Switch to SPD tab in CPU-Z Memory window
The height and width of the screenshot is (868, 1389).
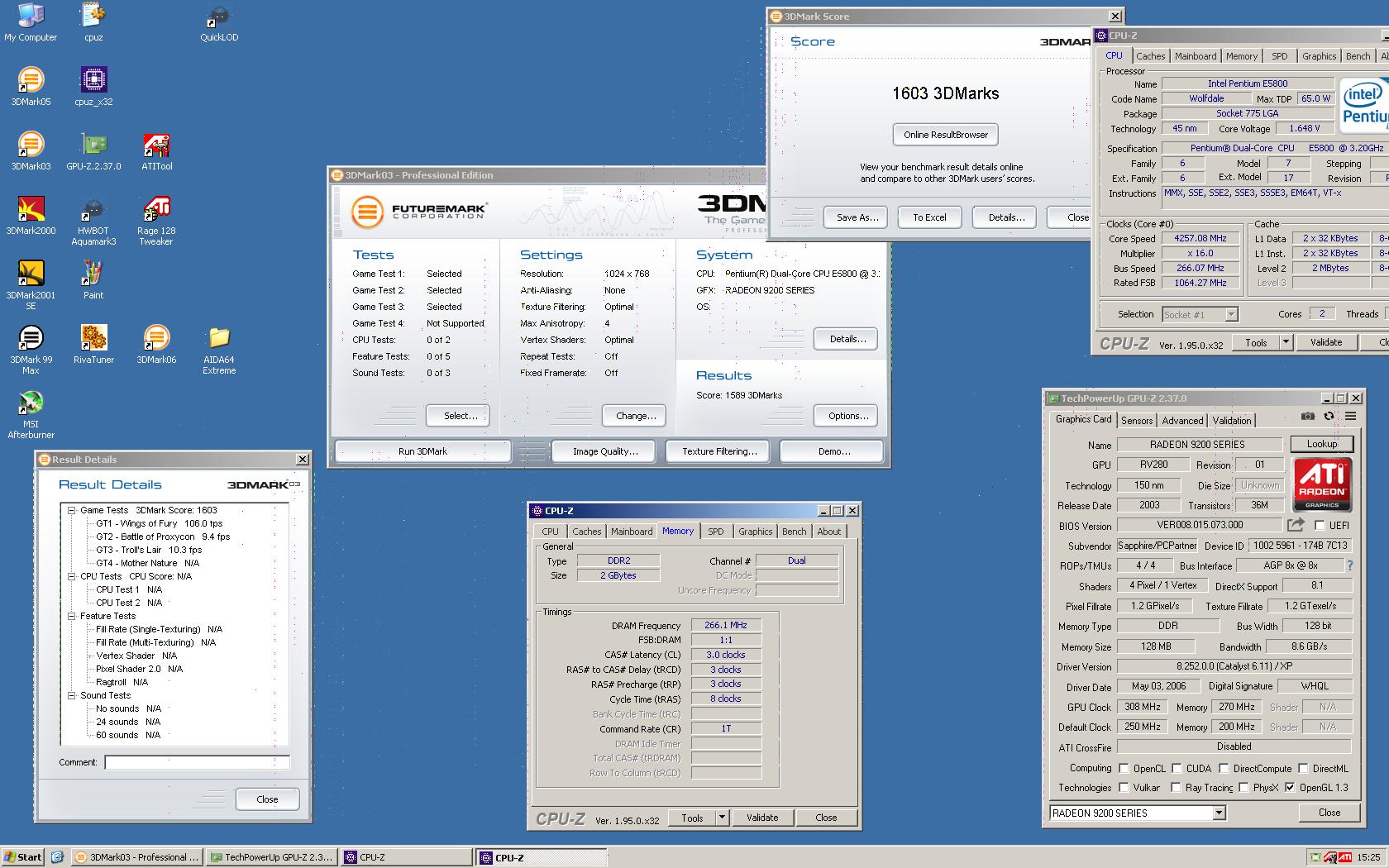click(x=716, y=532)
